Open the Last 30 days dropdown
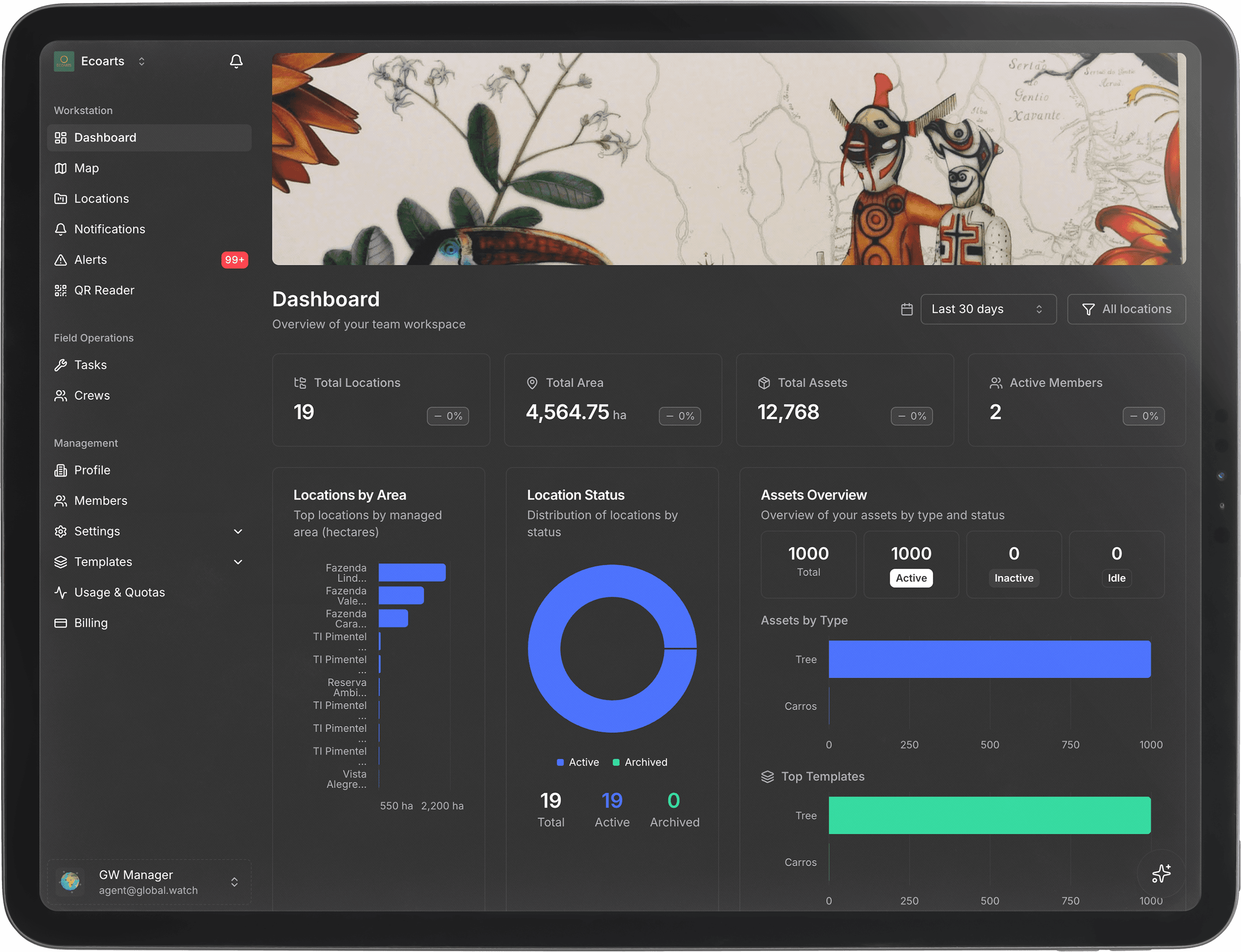 tap(989, 309)
